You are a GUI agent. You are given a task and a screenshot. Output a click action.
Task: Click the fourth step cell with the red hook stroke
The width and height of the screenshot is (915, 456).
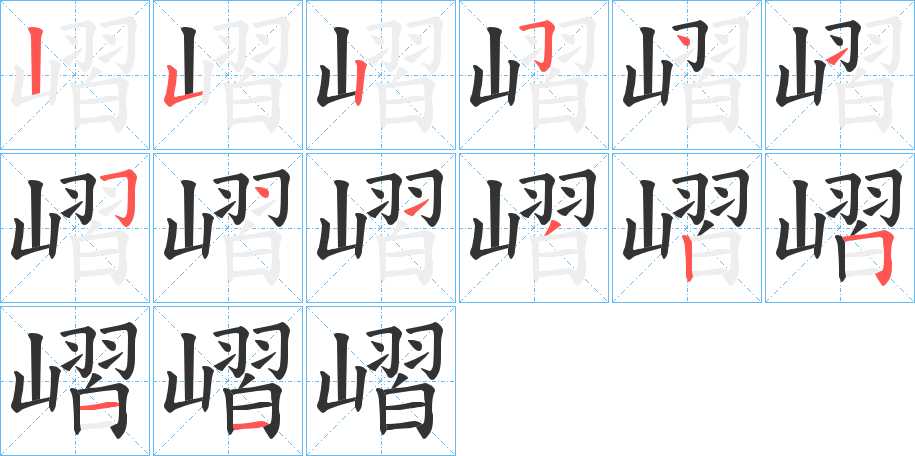tap(534, 75)
